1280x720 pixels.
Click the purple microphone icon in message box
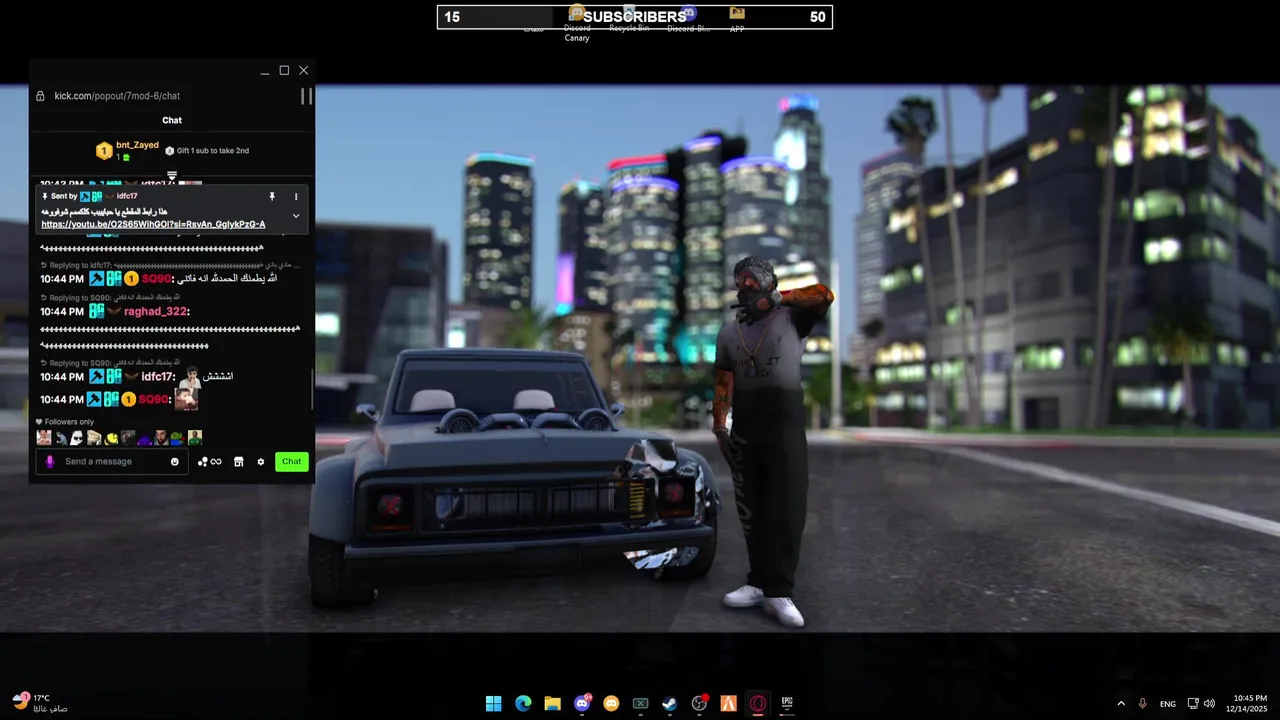coord(50,462)
